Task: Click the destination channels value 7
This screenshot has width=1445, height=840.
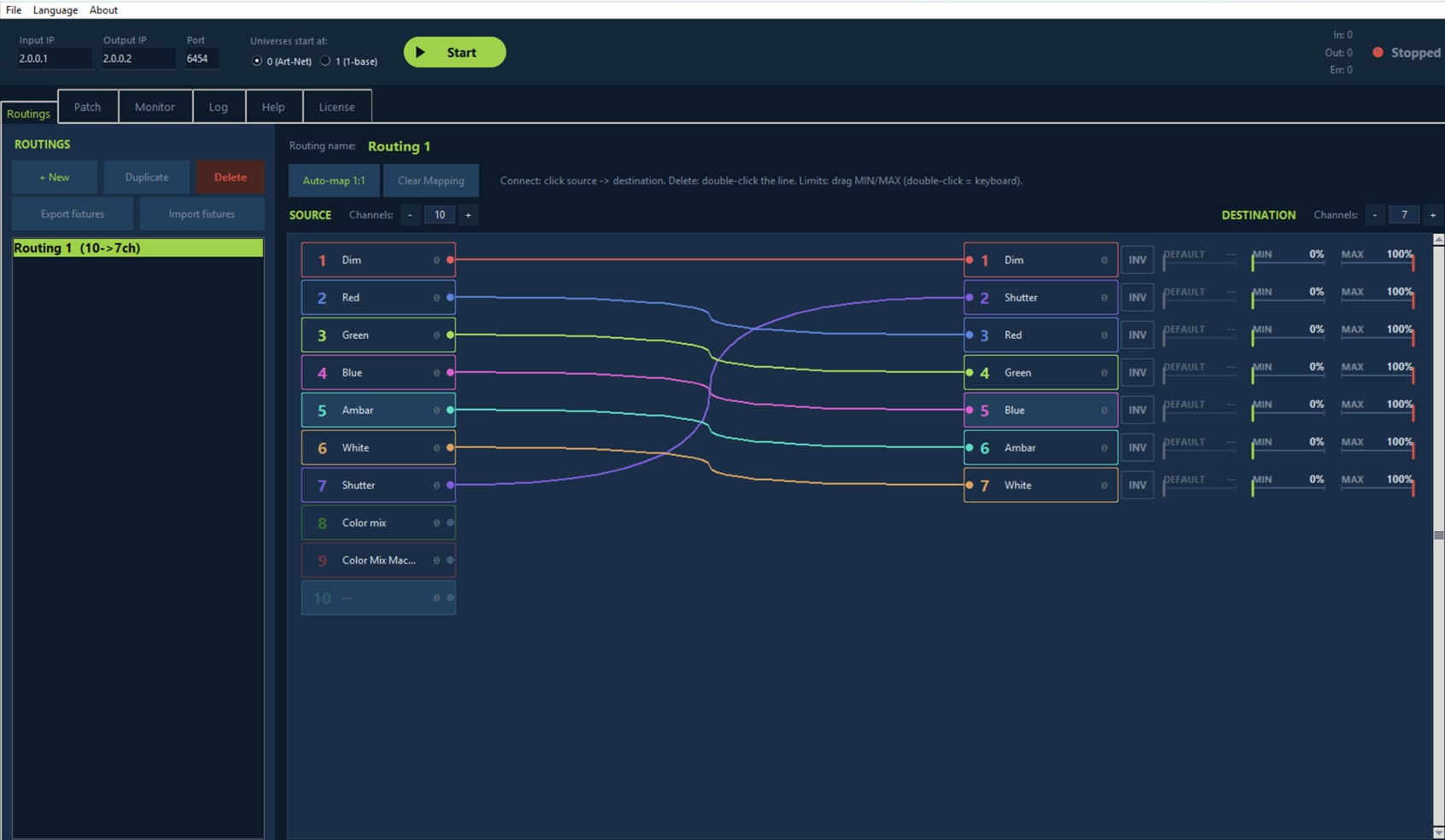Action: [x=1404, y=215]
